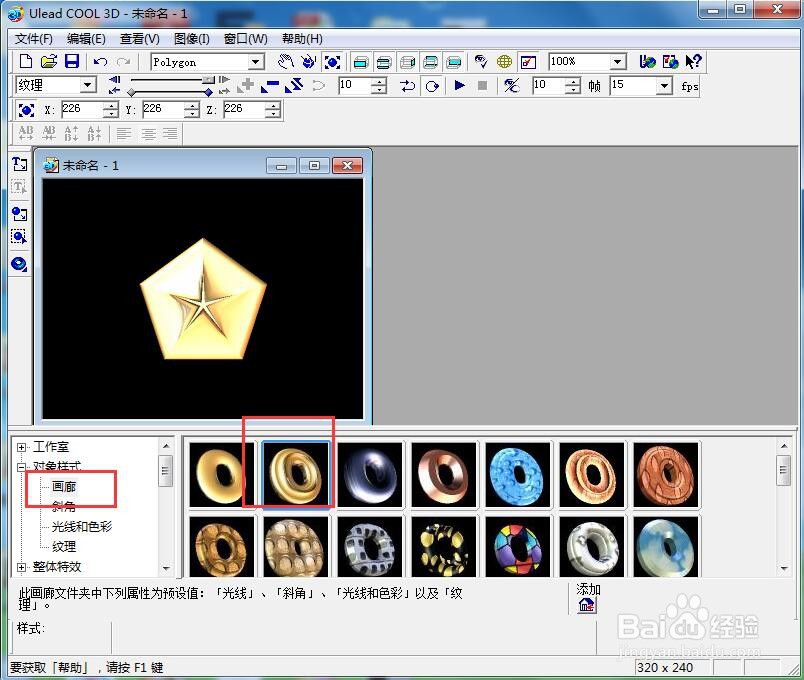Image resolution: width=804 pixels, height=680 pixels.
Task: Click the current frame number field
Action: tap(355, 85)
